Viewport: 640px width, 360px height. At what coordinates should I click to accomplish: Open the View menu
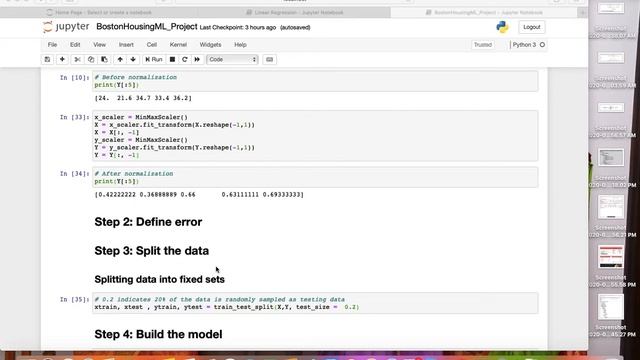pyautogui.click(x=99, y=45)
